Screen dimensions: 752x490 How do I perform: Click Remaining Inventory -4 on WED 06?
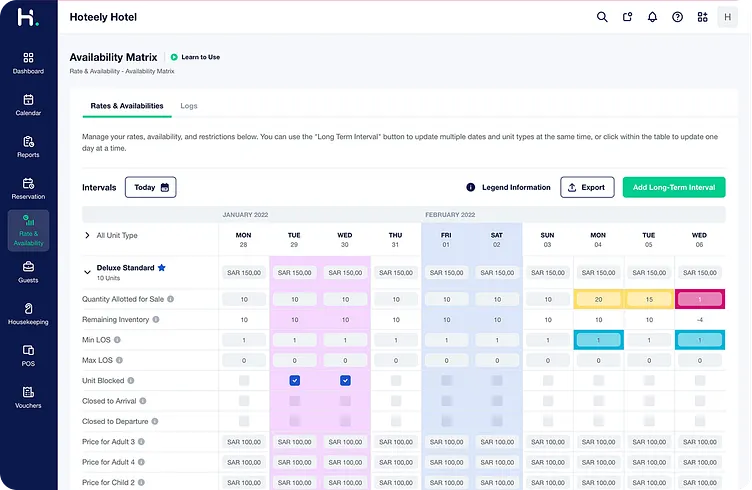click(x=700, y=320)
